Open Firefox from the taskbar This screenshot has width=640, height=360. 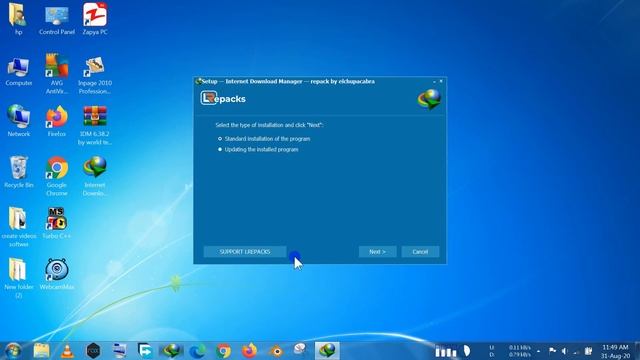[x=249, y=351]
